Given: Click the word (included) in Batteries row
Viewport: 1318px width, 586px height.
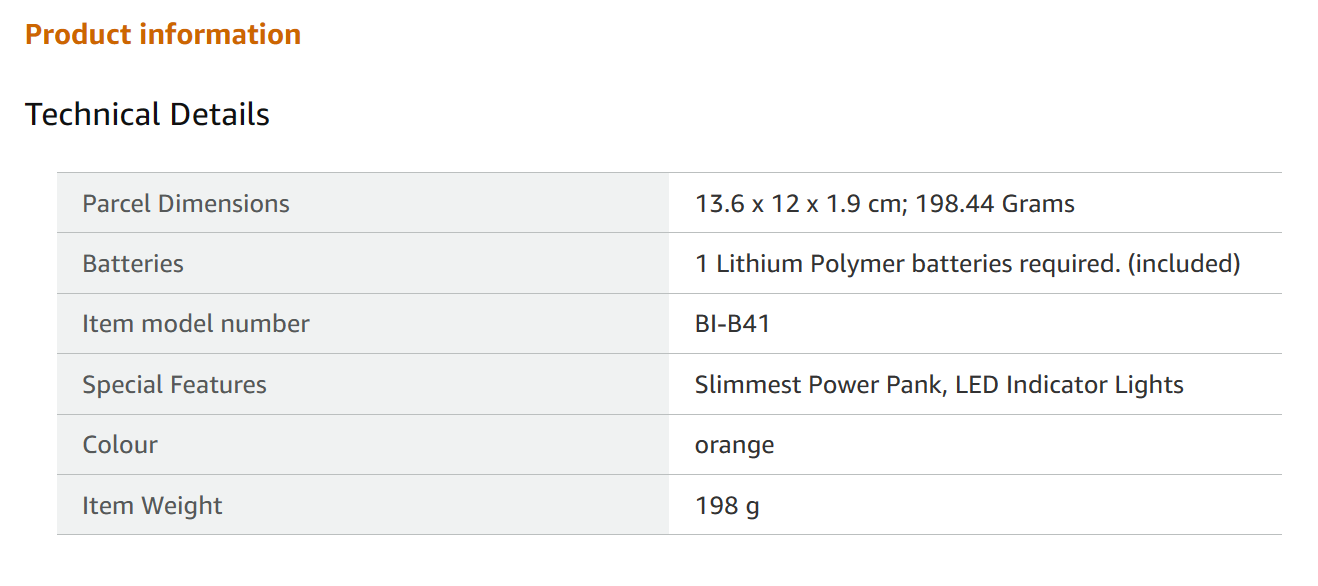Looking at the screenshot, I should coord(1183,264).
